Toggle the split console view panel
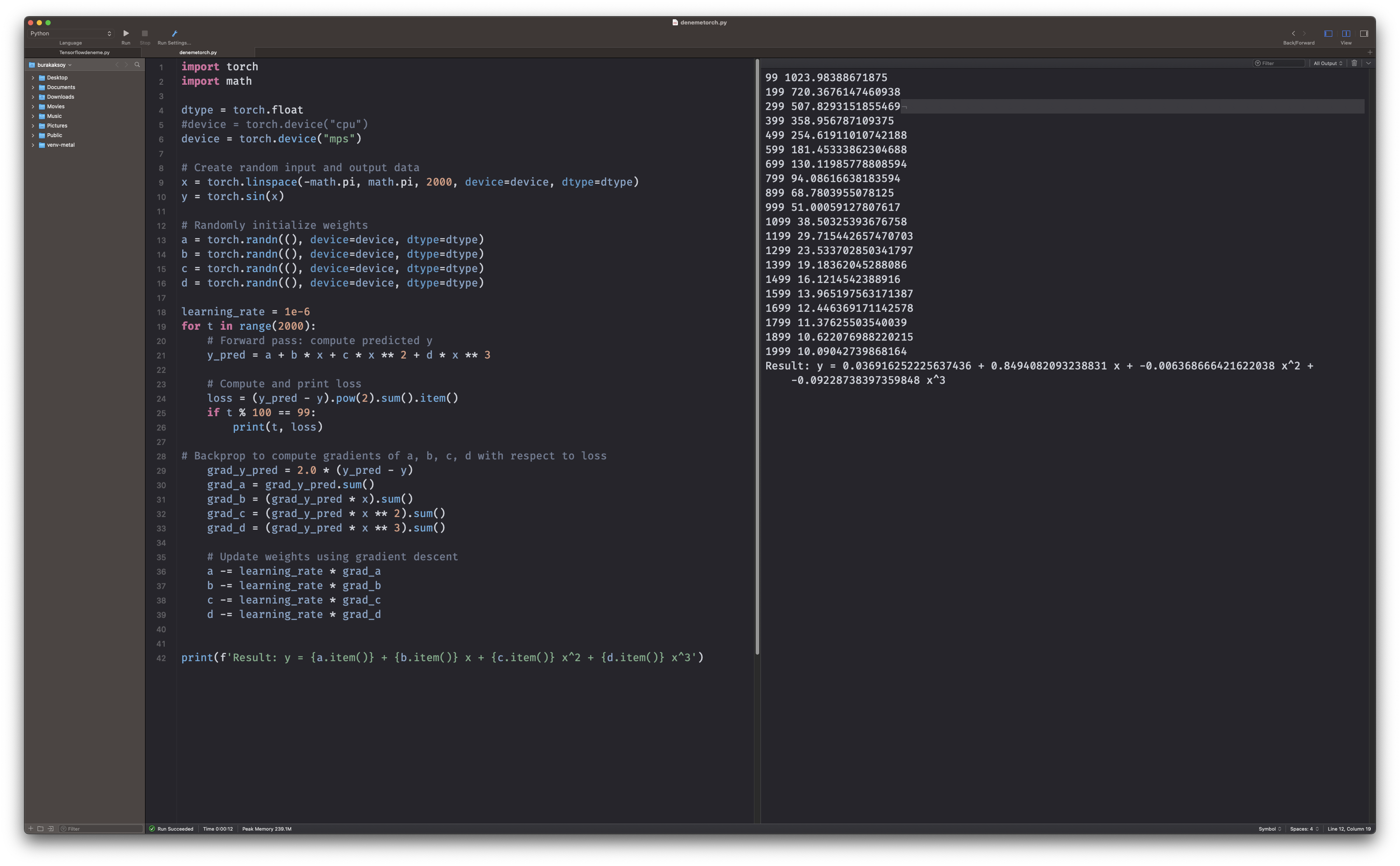1400x866 pixels. pos(1346,34)
